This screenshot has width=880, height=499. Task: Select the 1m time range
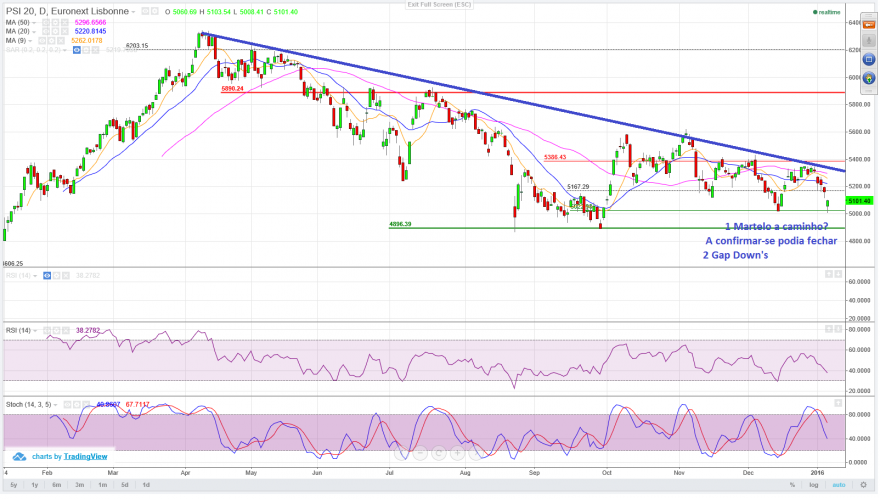point(102,486)
